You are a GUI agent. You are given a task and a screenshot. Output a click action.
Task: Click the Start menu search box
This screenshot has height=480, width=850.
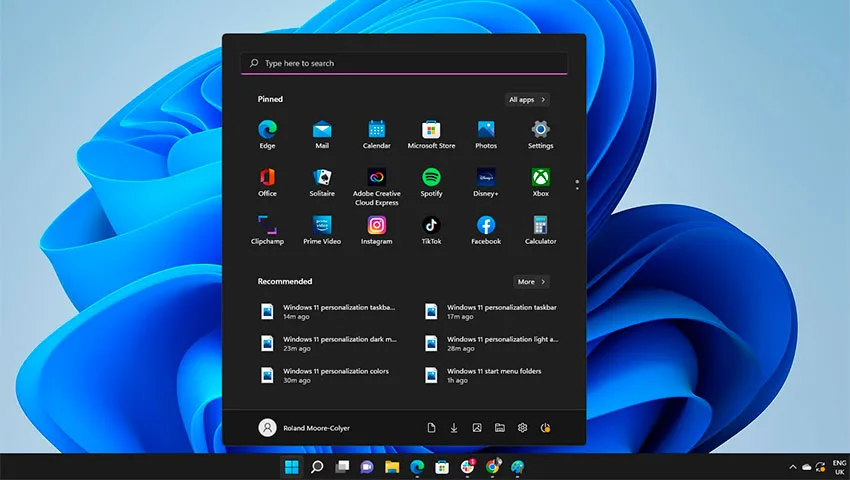404,63
